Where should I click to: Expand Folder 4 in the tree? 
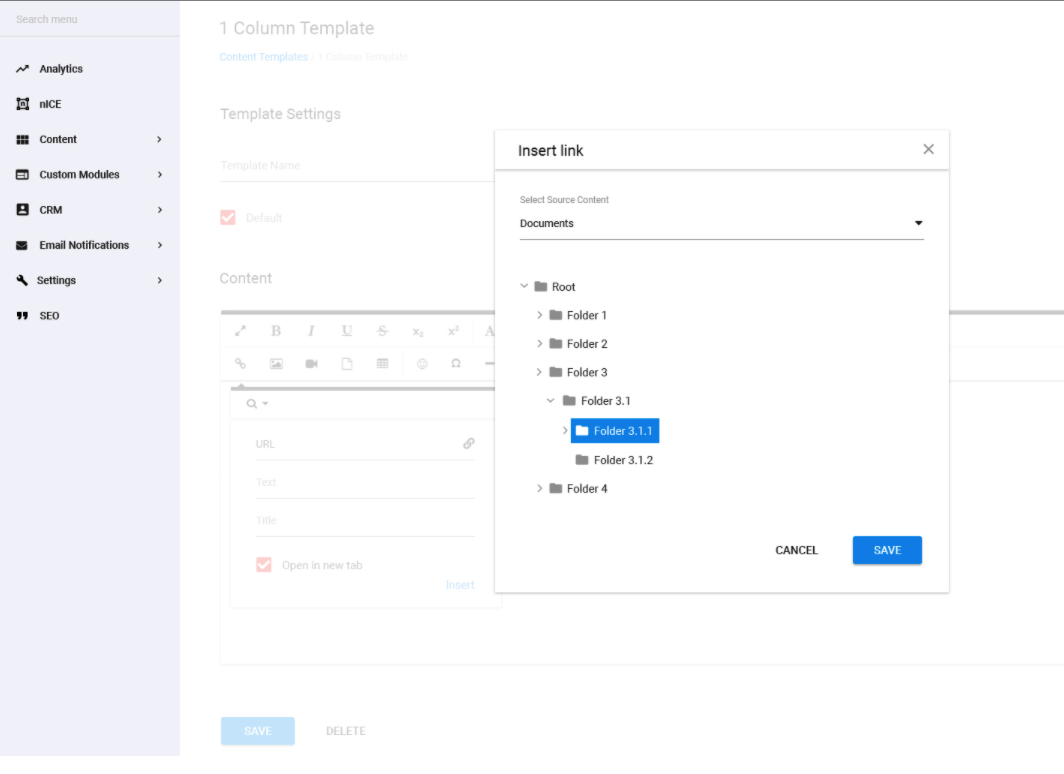pos(540,489)
